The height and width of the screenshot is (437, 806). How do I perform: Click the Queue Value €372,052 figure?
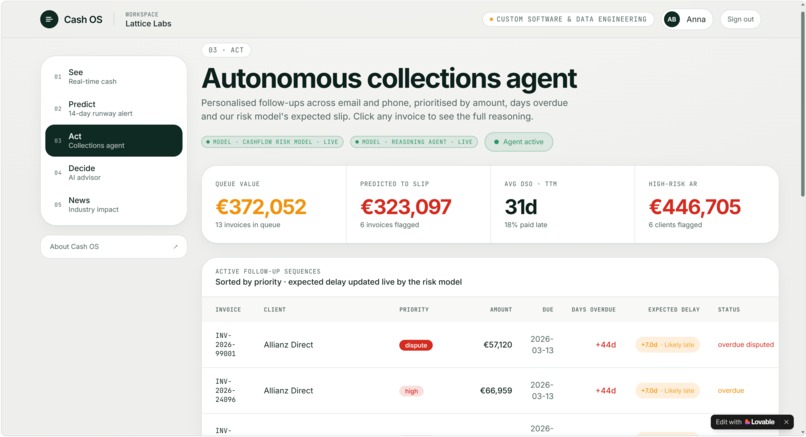click(261, 207)
